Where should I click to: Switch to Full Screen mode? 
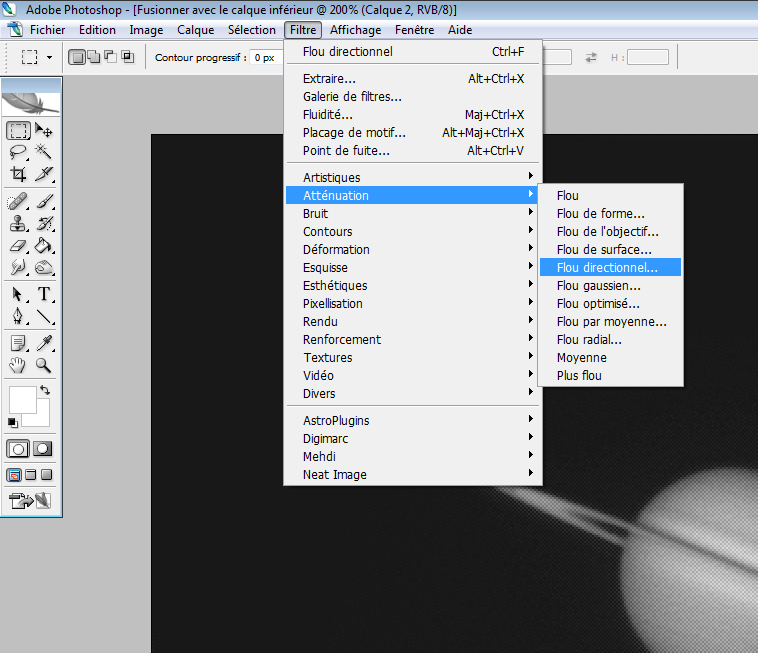(x=46, y=475)
